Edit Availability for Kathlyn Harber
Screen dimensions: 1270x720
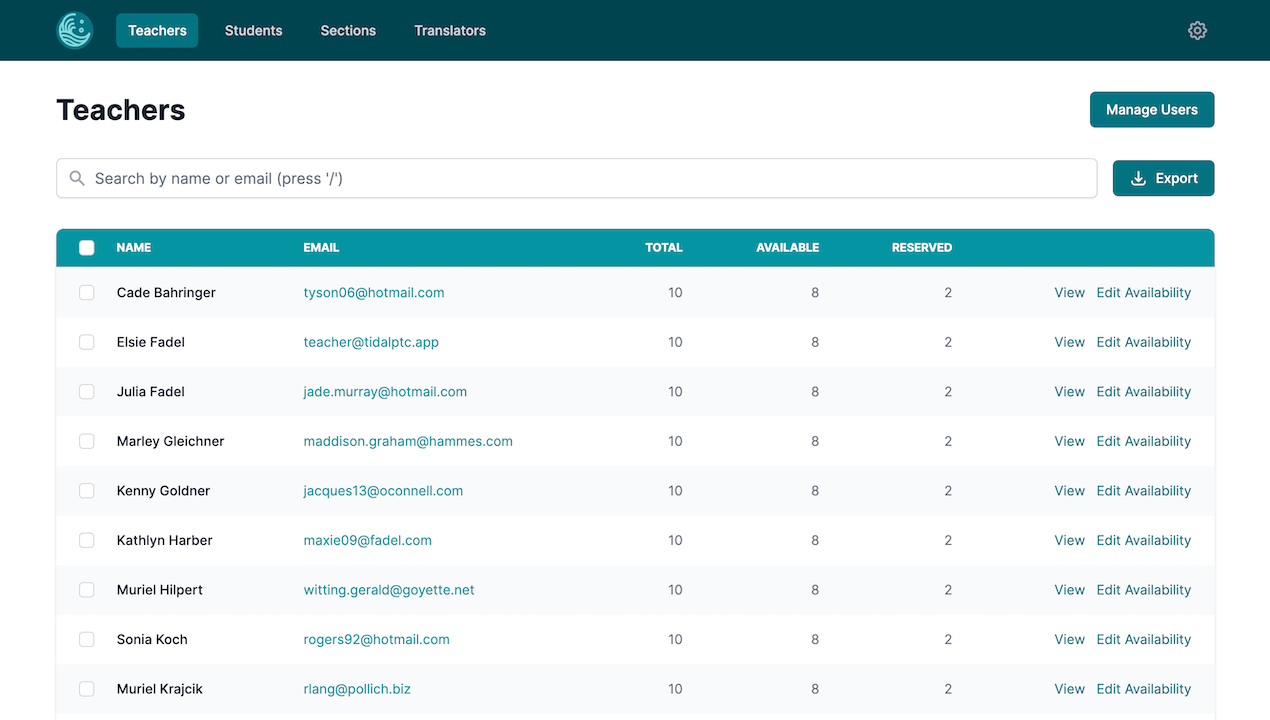click(x=1143, y=540)
